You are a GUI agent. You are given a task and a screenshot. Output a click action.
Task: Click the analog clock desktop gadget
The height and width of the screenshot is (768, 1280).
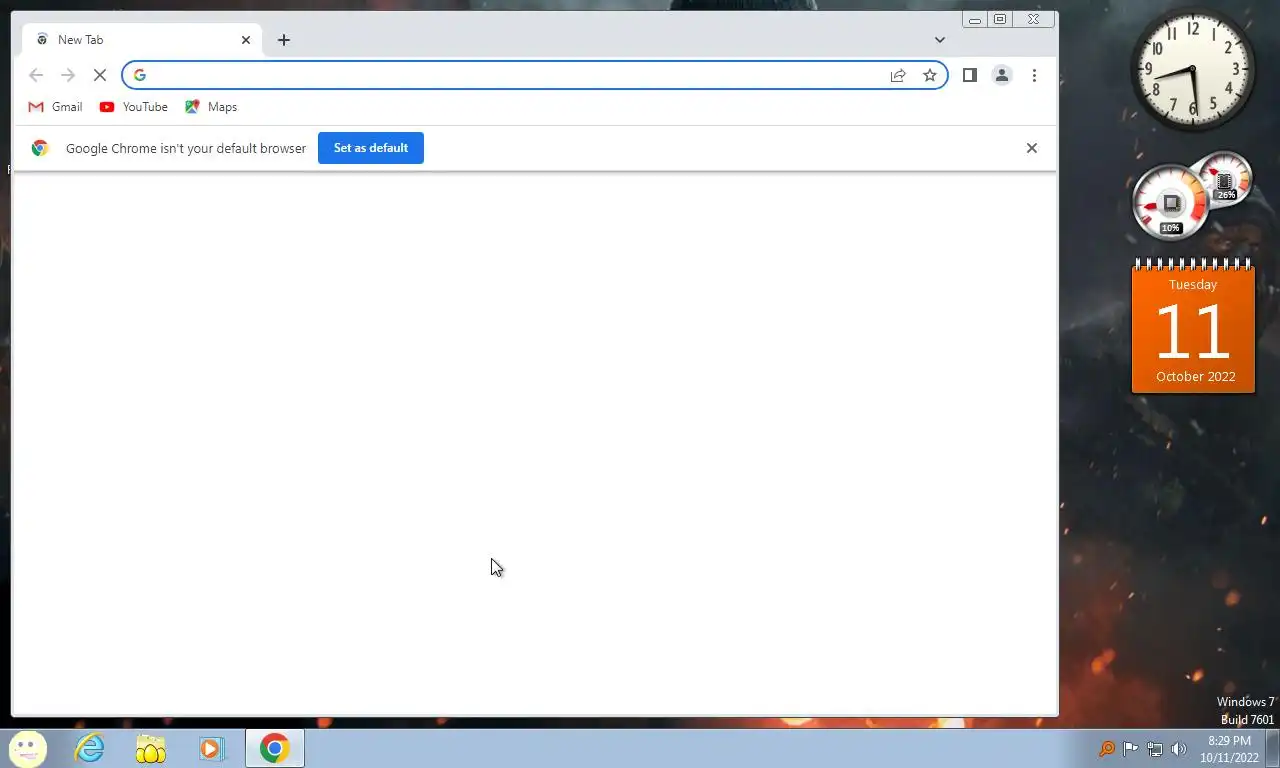(1192, 70)
